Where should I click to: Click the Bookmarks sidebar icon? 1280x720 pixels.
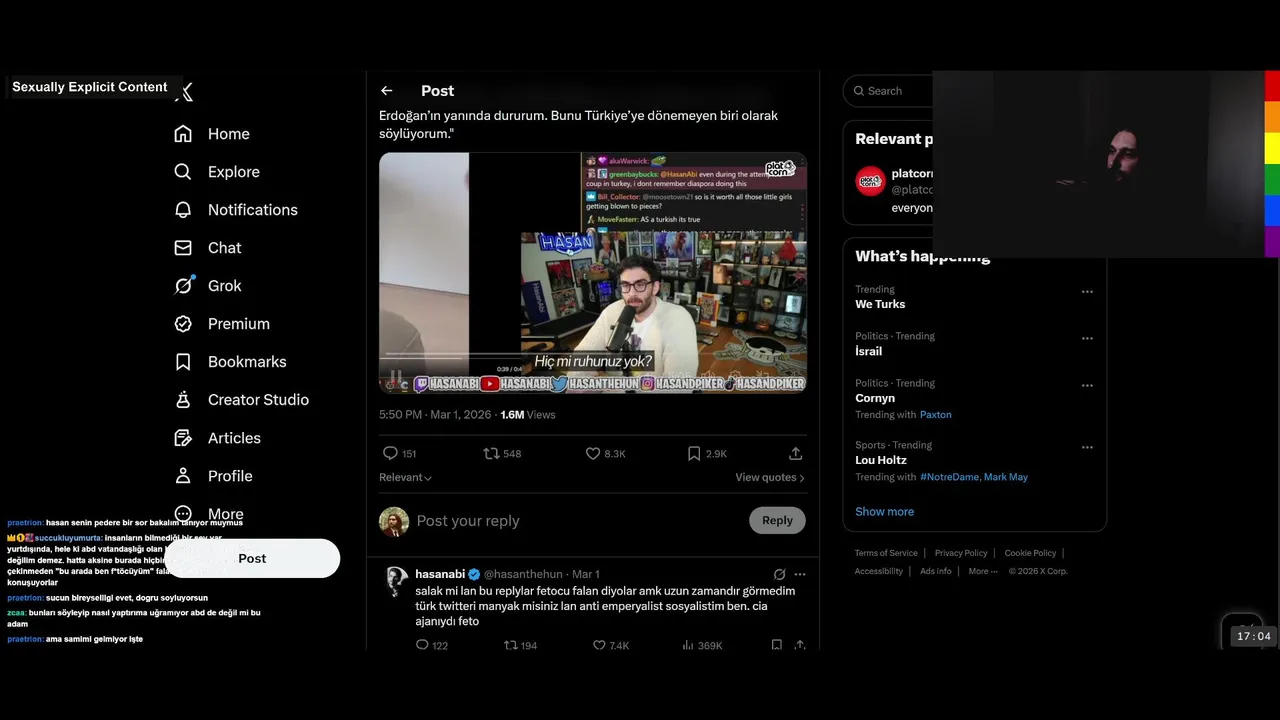click(183, 362)
